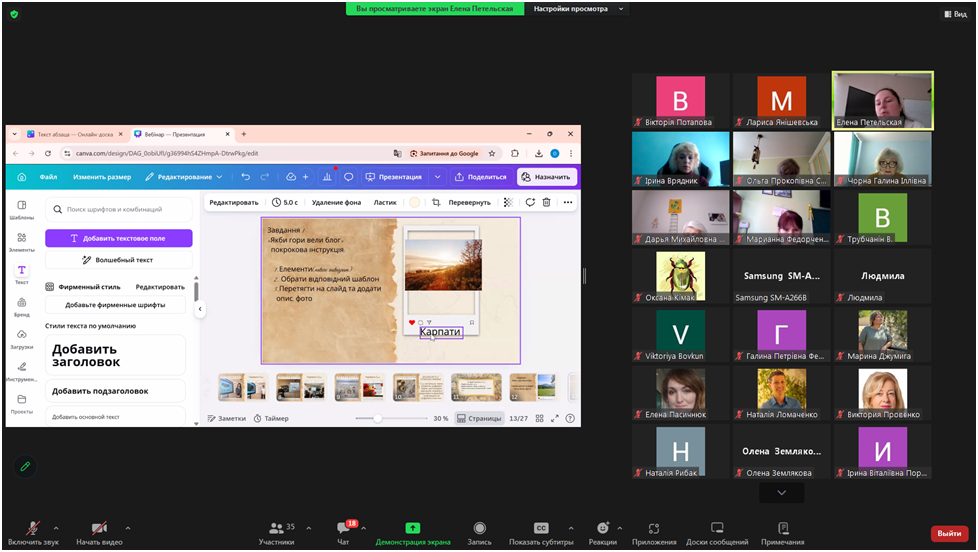Click the red Выйти button

[948, 534]
